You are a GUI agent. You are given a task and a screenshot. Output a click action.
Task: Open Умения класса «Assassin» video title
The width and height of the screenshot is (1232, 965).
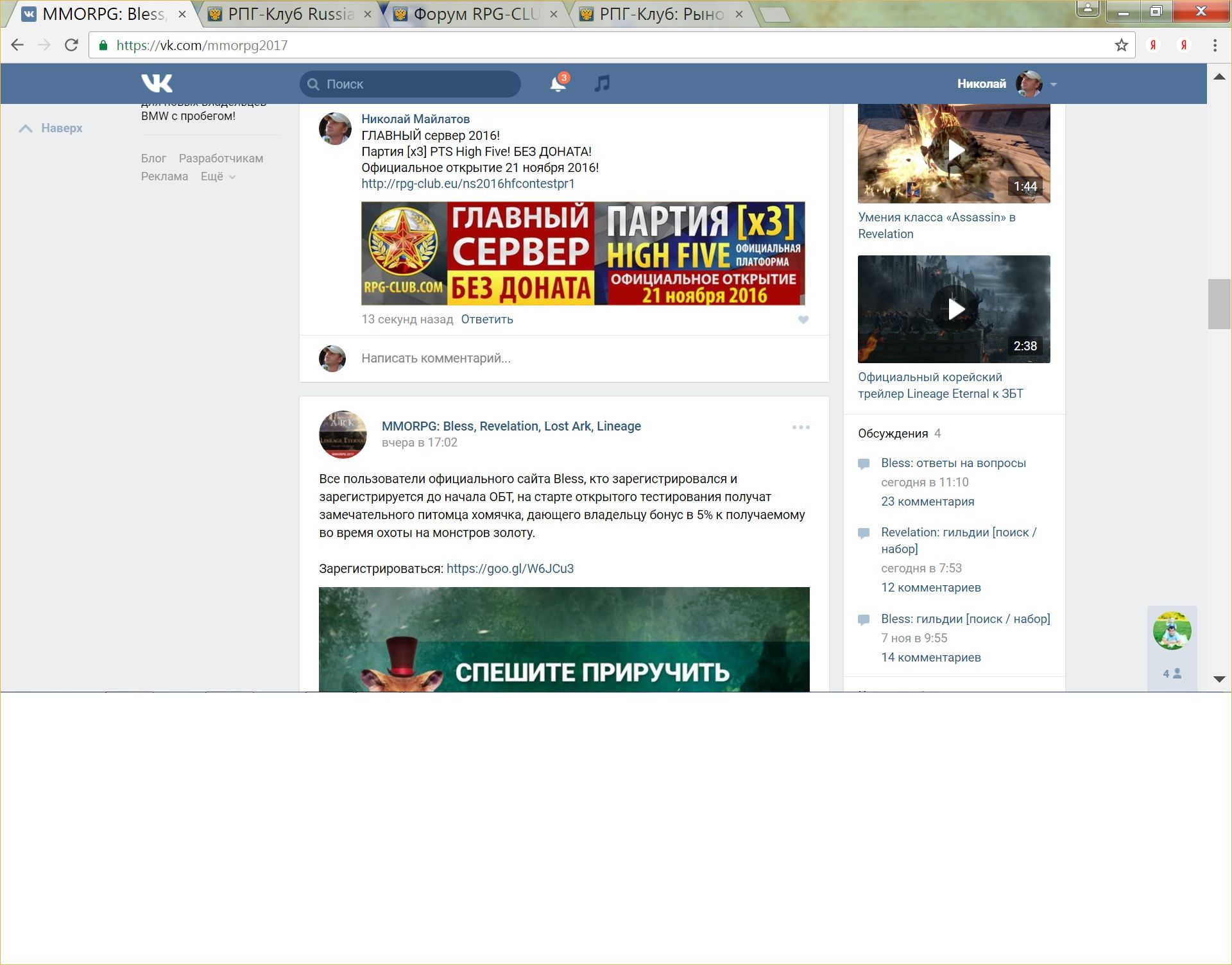coord(937,226)
